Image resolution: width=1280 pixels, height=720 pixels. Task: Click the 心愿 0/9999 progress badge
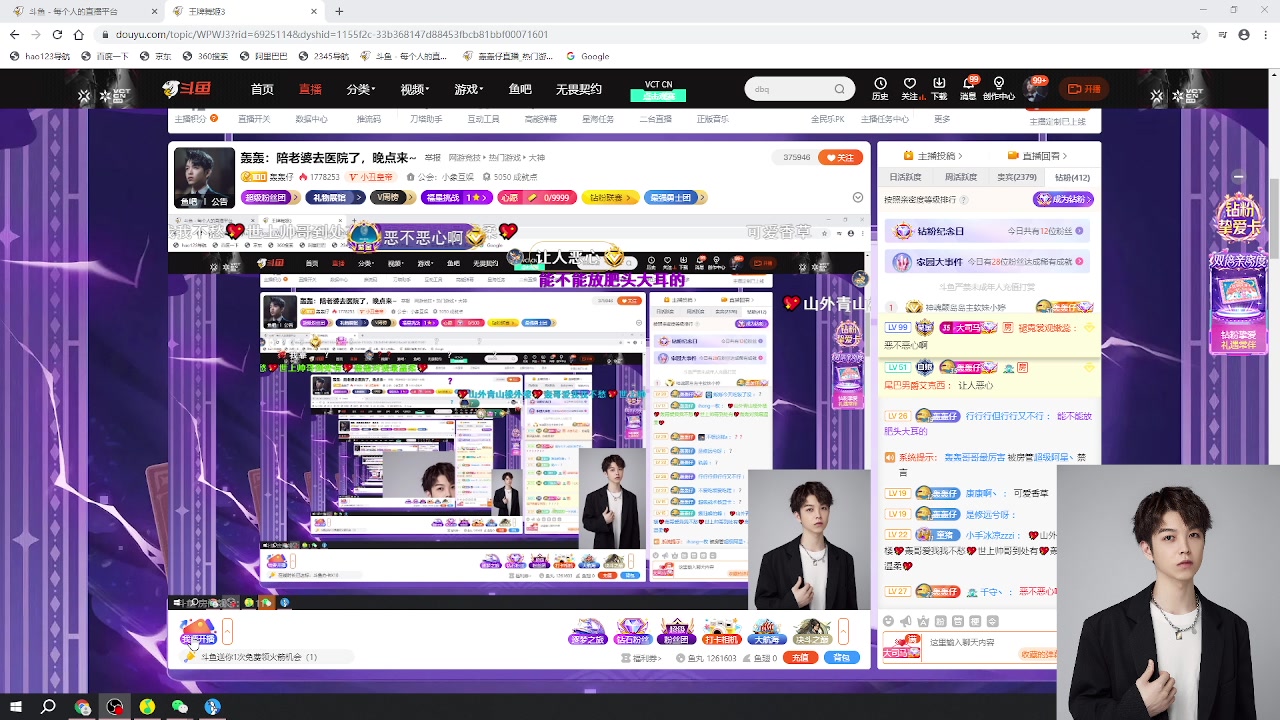(537, 197)
